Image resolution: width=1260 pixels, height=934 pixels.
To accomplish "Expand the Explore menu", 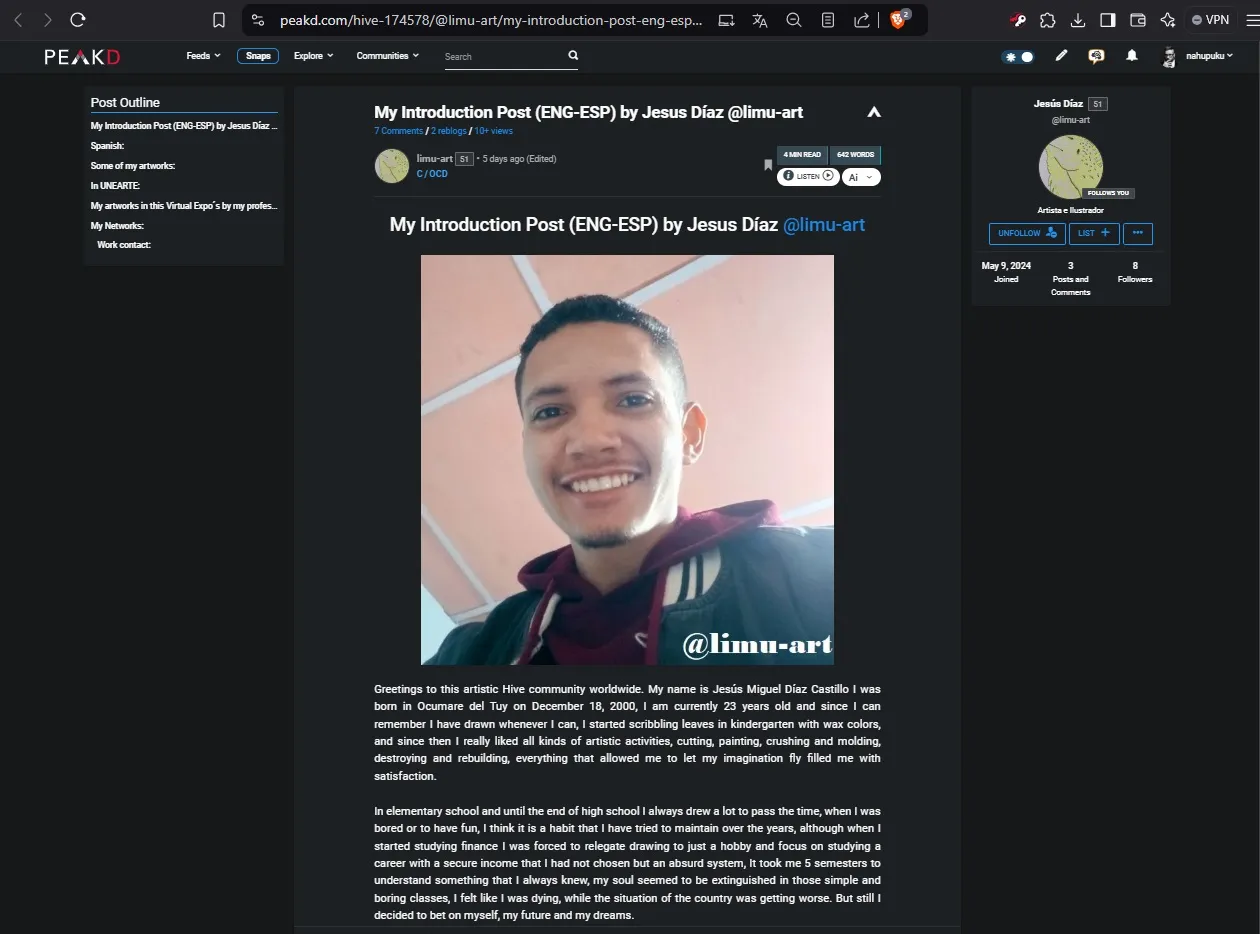I will point(313,56).
